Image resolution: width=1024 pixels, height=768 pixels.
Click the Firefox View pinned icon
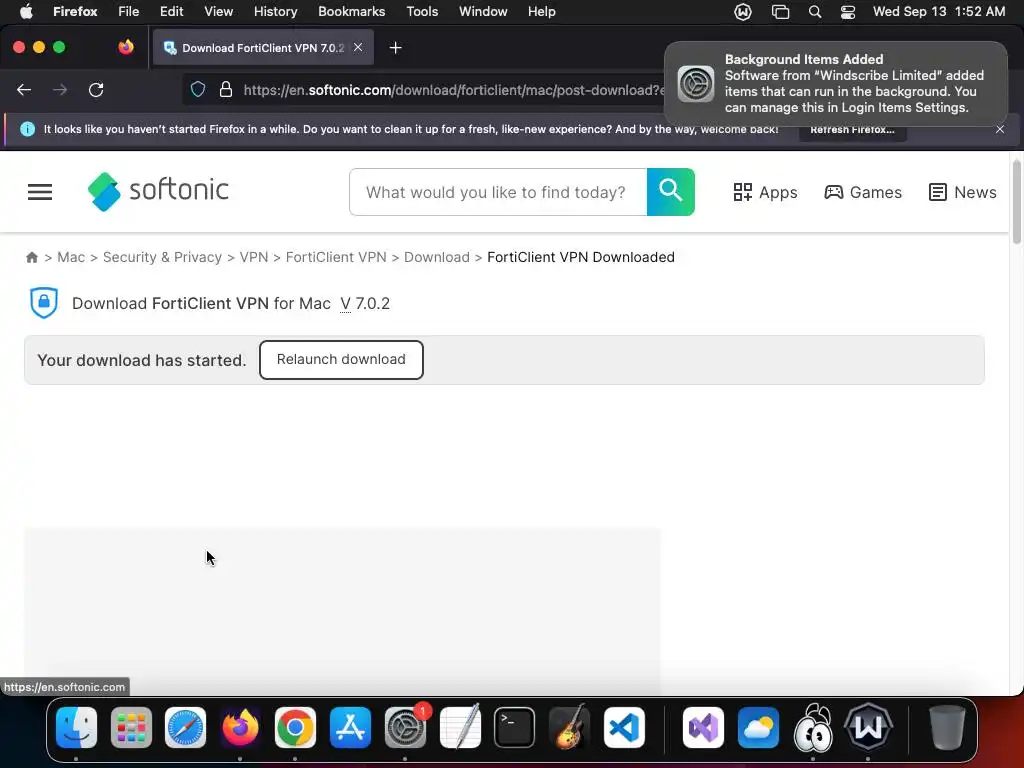coord(126,47)
